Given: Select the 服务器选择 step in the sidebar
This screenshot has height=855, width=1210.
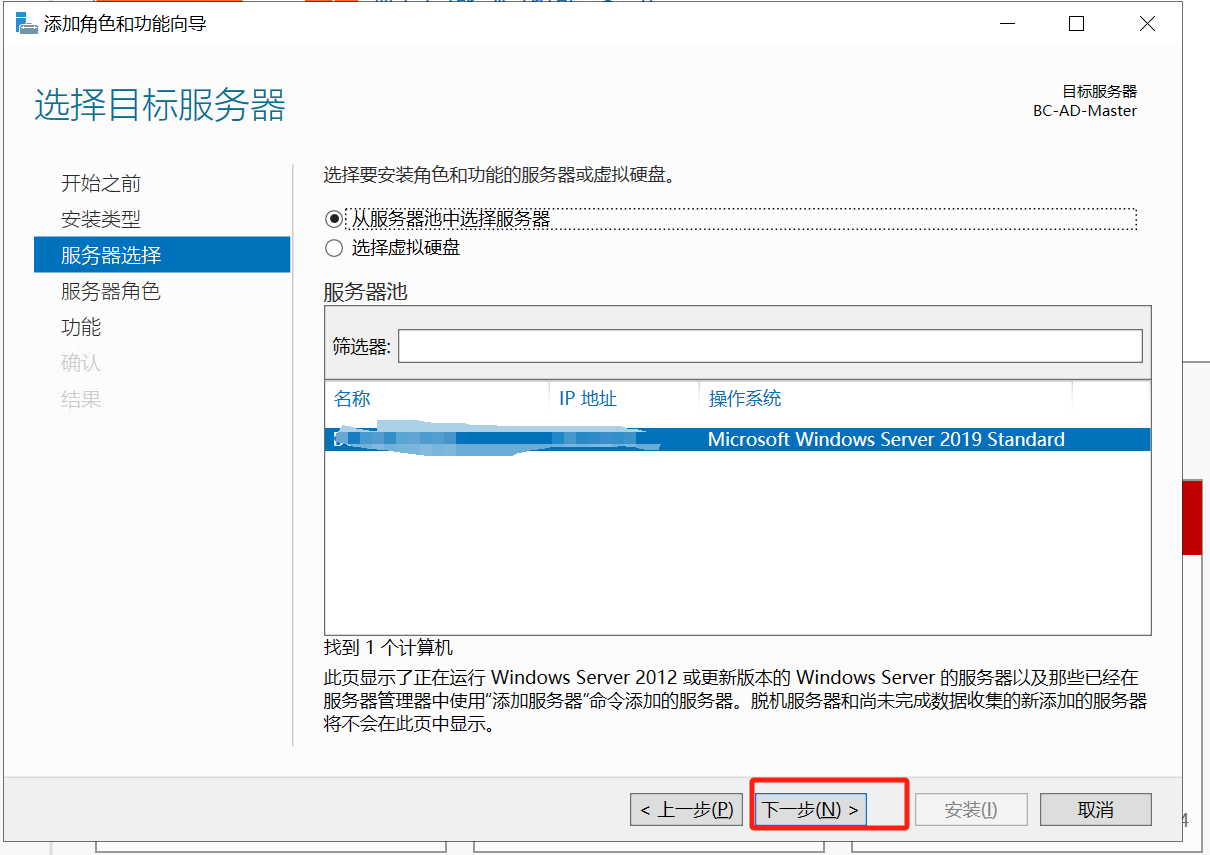Looking at the screenshot, I should 111,255.
